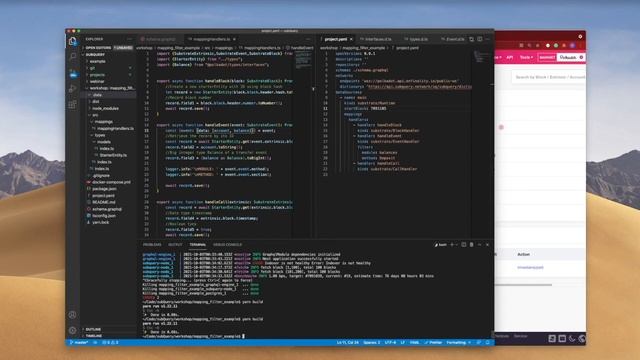Click feedback icon in status bar

coord(479,342)
